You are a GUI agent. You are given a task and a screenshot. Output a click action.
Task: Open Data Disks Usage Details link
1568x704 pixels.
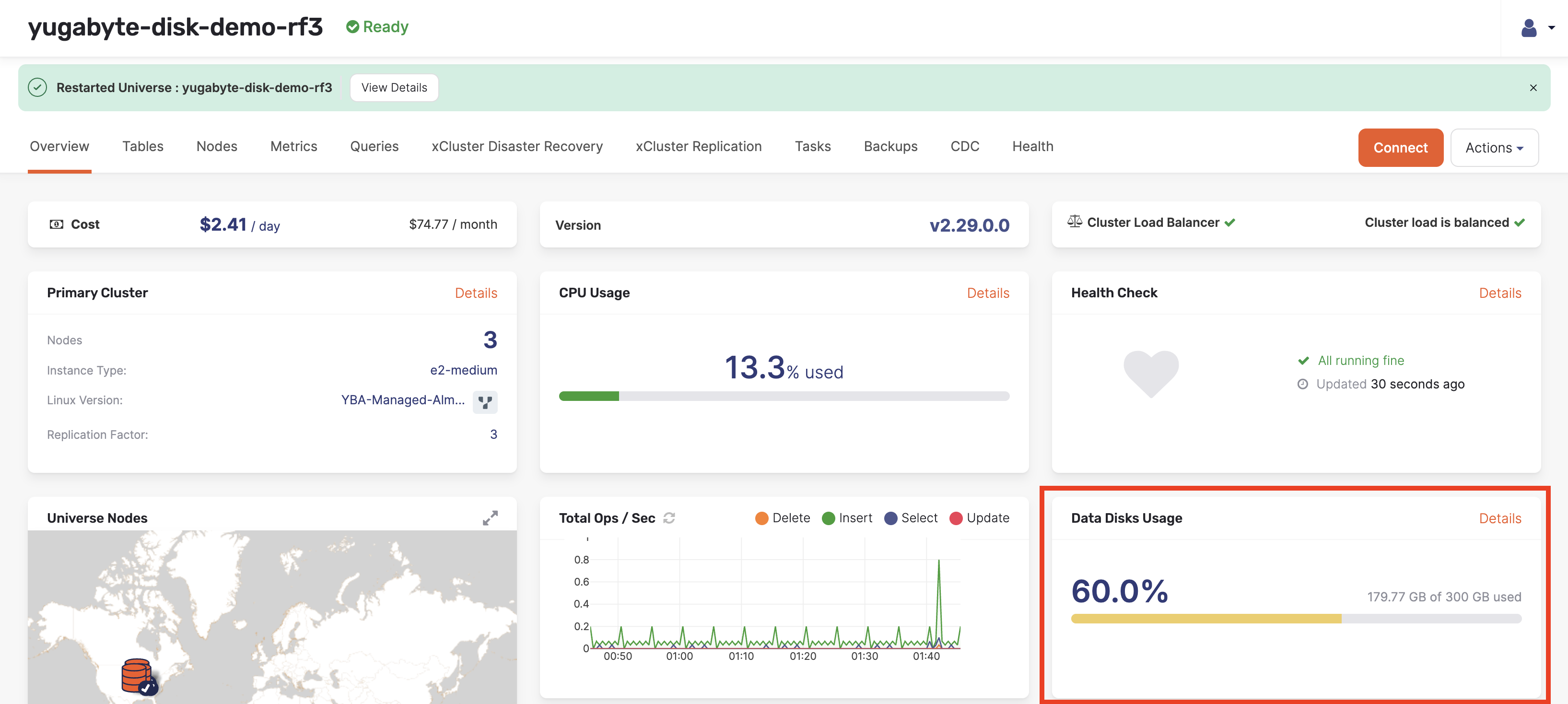tap(1500, 518)
